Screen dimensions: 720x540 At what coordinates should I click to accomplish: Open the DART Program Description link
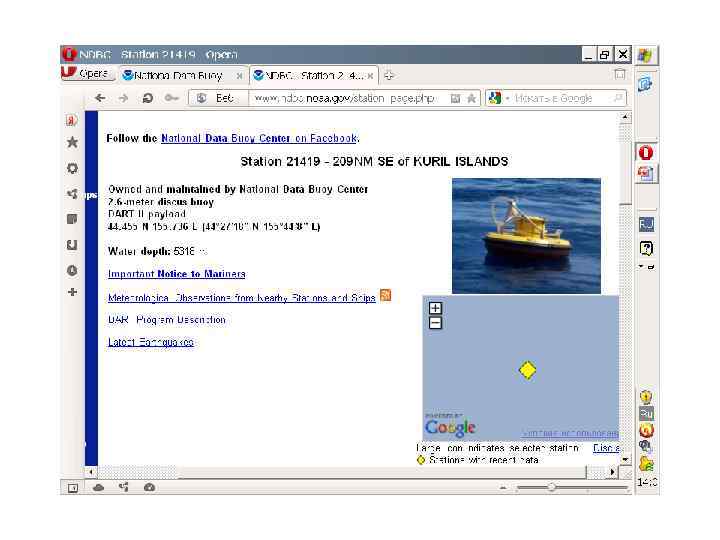(167, 320)
